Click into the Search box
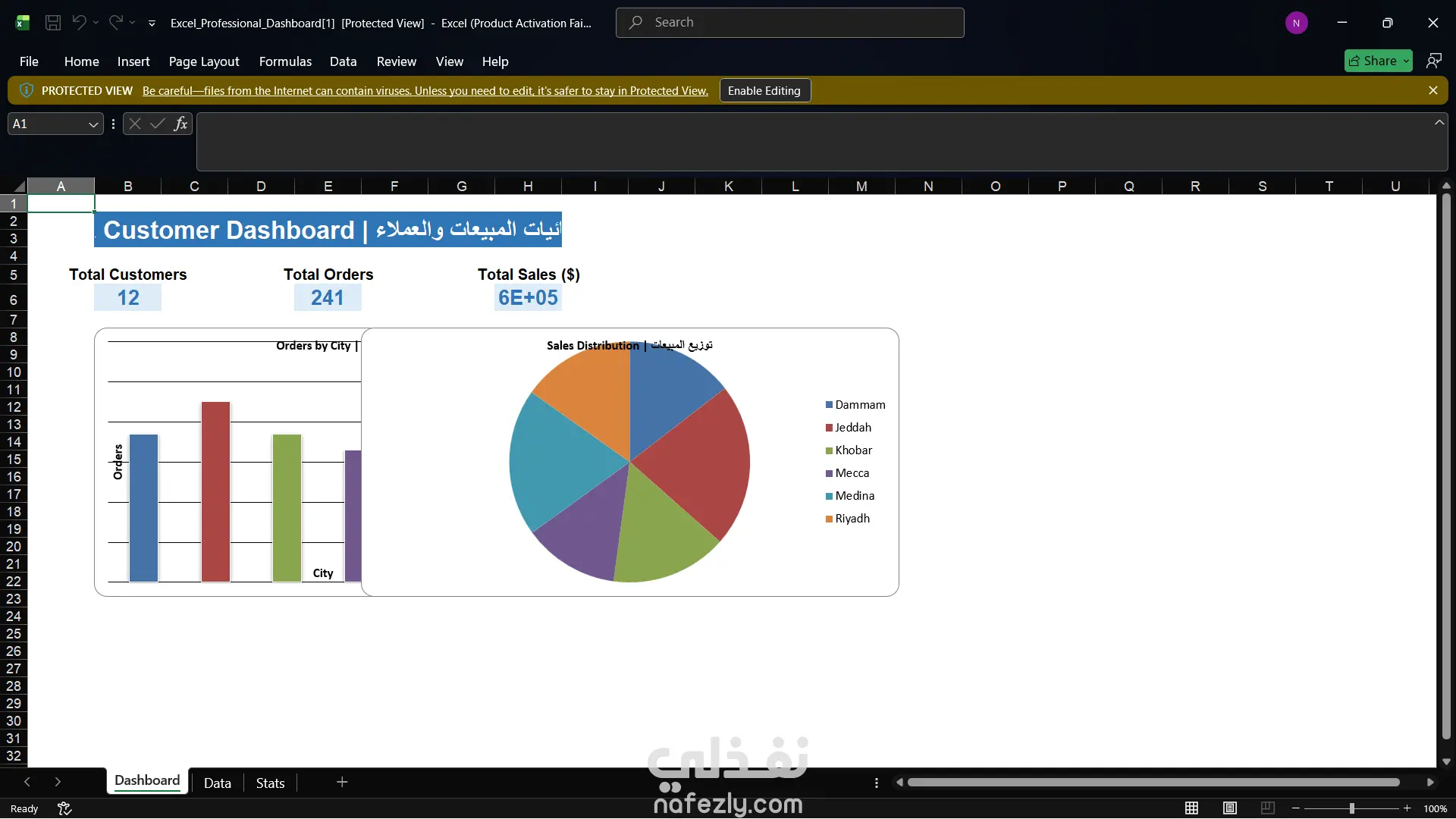Viewport: 1456px width, 819px height. 789,23
